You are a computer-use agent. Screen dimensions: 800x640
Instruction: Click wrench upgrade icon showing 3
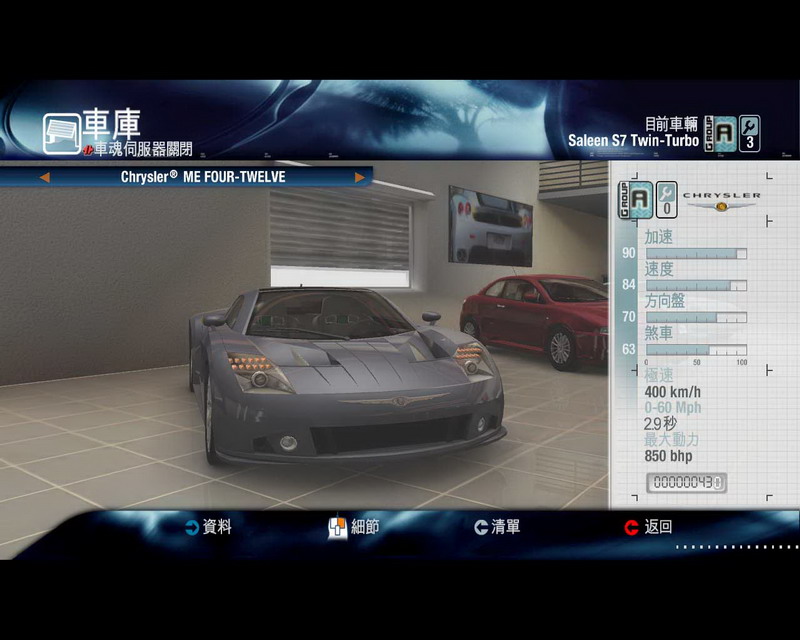click(x=749, y=133)
